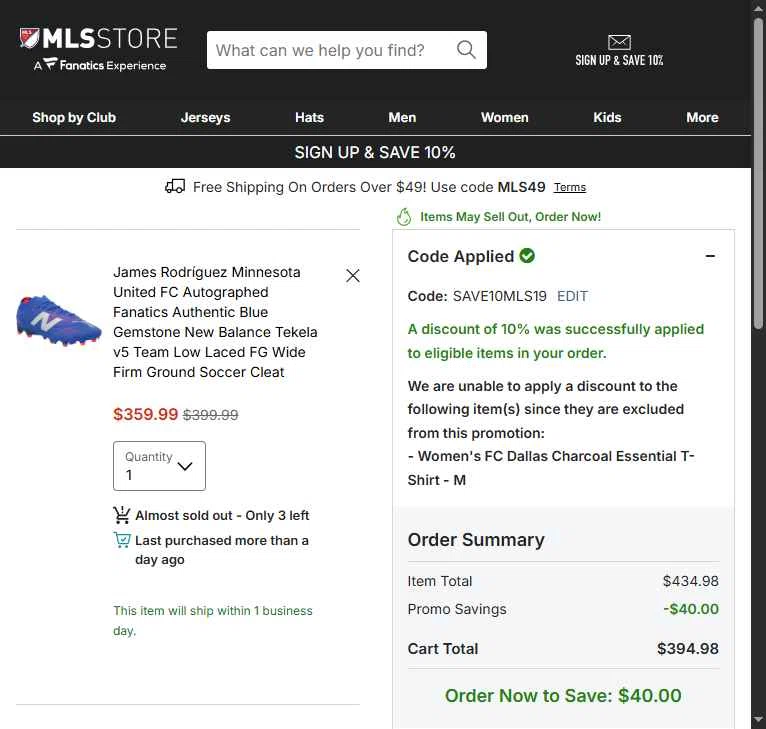
Task: Click the Last purchased cart icon
Action: tap(122, 540)
